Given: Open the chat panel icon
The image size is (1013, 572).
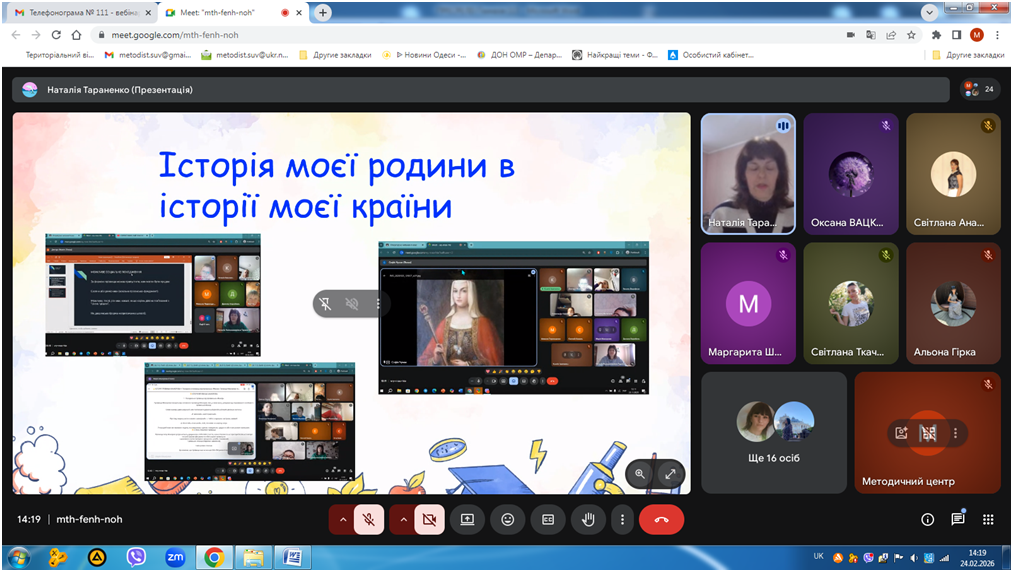Looking at the screenshot, I should point(957,519).
